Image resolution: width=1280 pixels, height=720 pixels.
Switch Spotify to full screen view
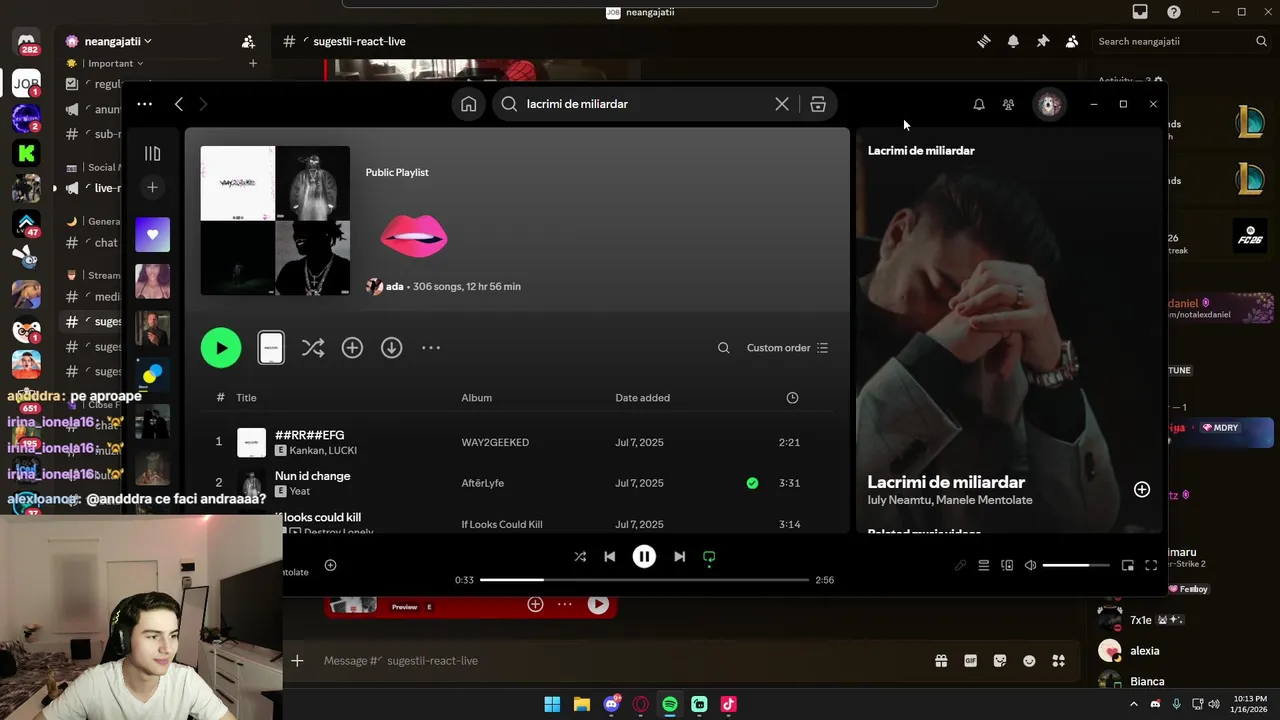coord(1151,565)
